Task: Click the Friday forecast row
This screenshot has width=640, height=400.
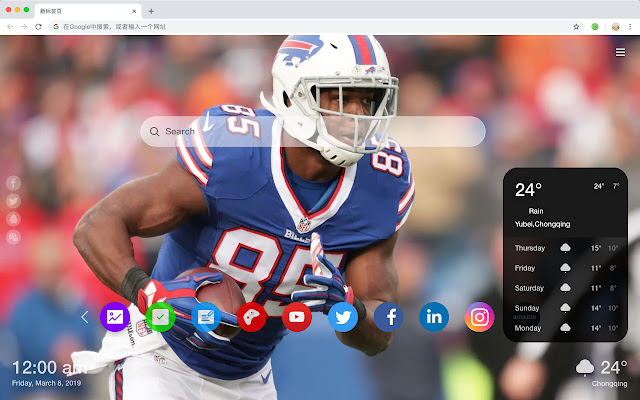Action: point(566,268)
